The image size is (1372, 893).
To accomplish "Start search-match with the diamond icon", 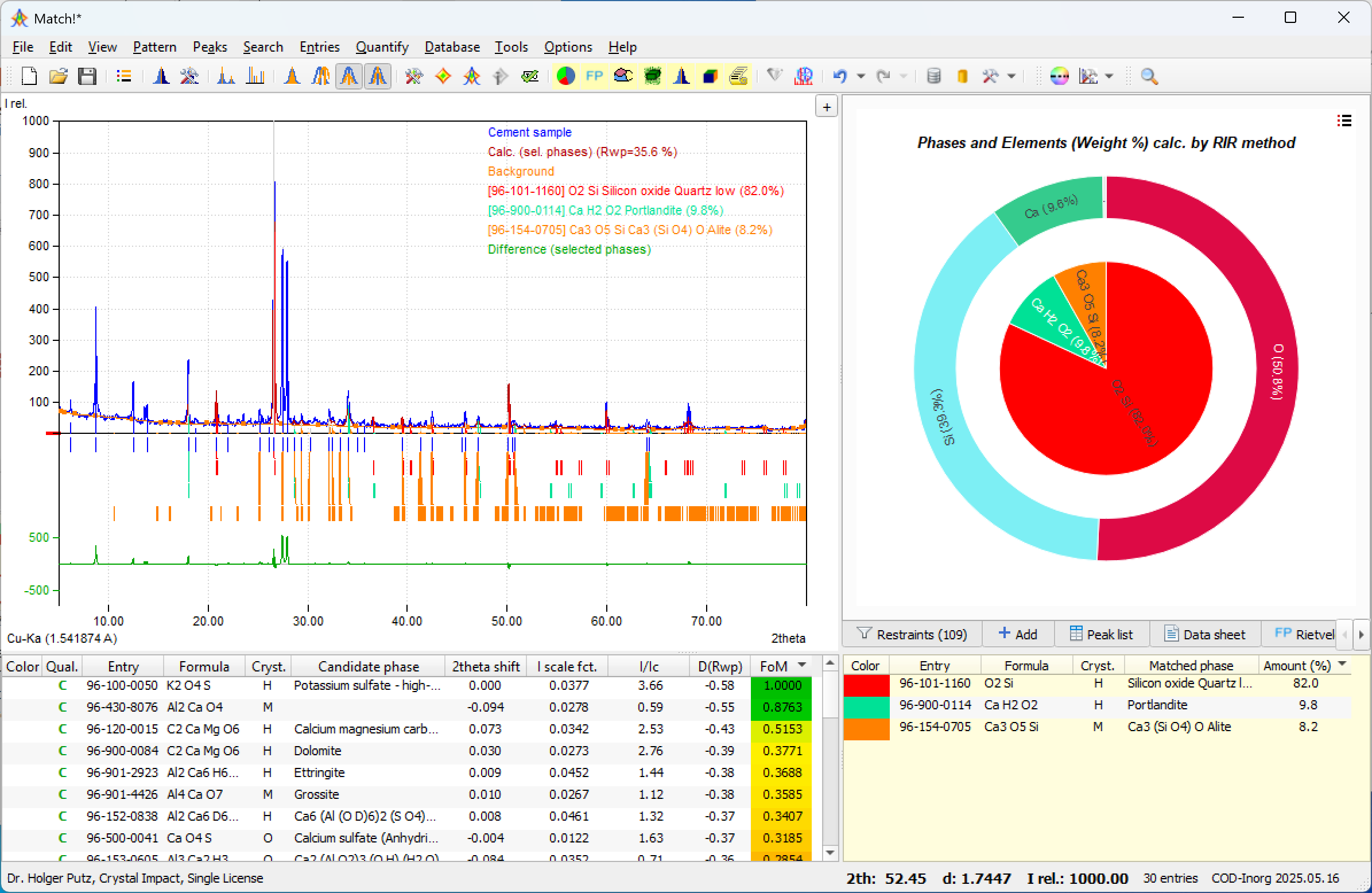I will click(443, 76).
